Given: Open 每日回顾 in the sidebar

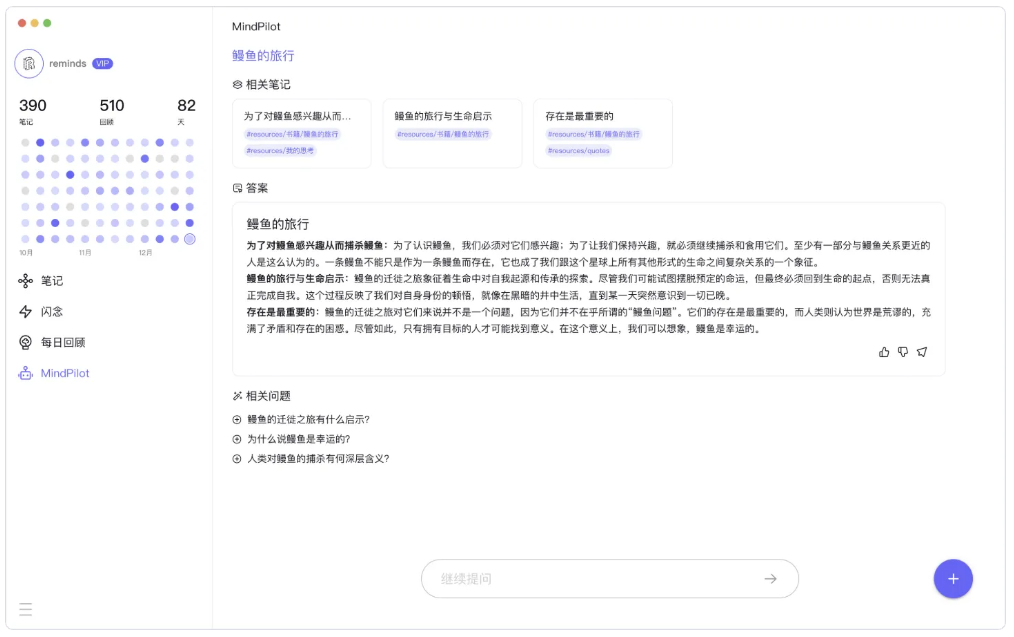Looking at the screenshot, I should [x=62, y=342].
